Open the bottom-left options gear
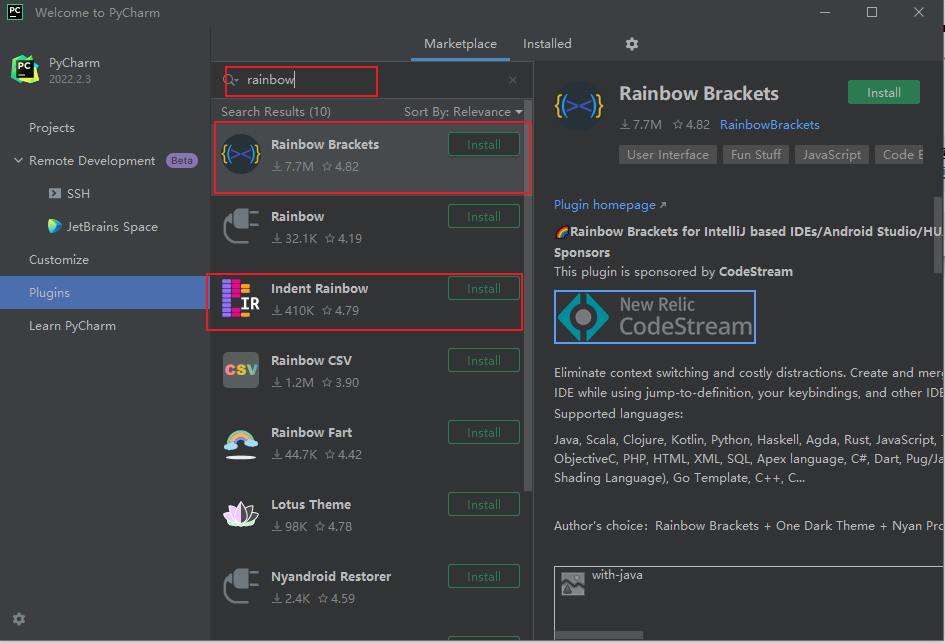The height and width of the screenshot is (643, 945). click(19, 619)
